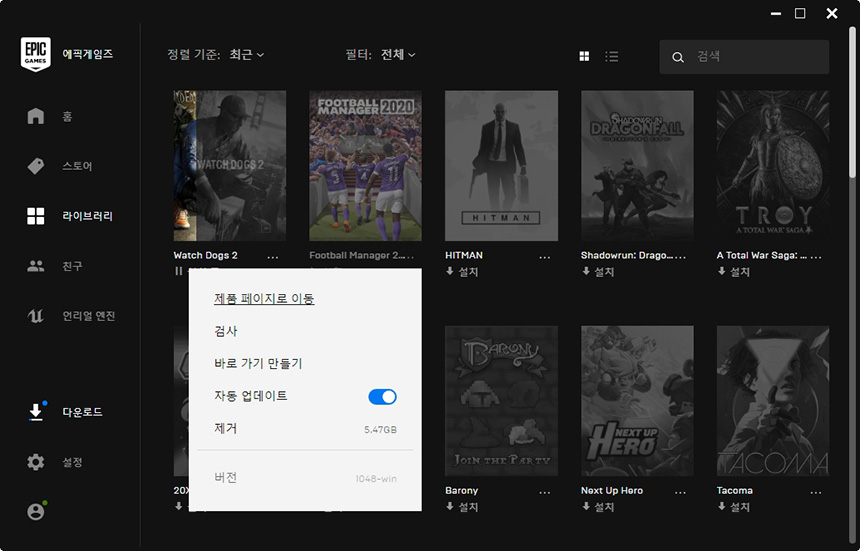This screenshot has width=860, height=551.
Task: Click the Barony title text
Action: 462,491
